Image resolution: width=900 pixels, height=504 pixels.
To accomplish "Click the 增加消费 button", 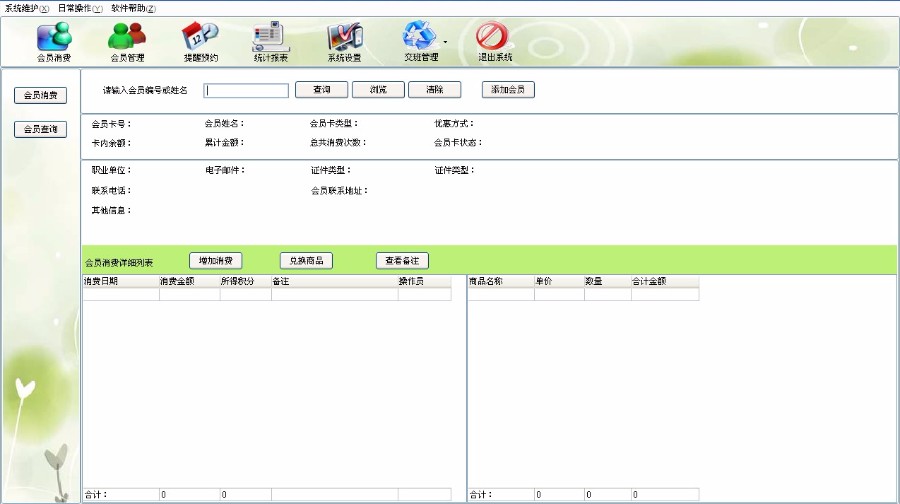I will [216, 261].
